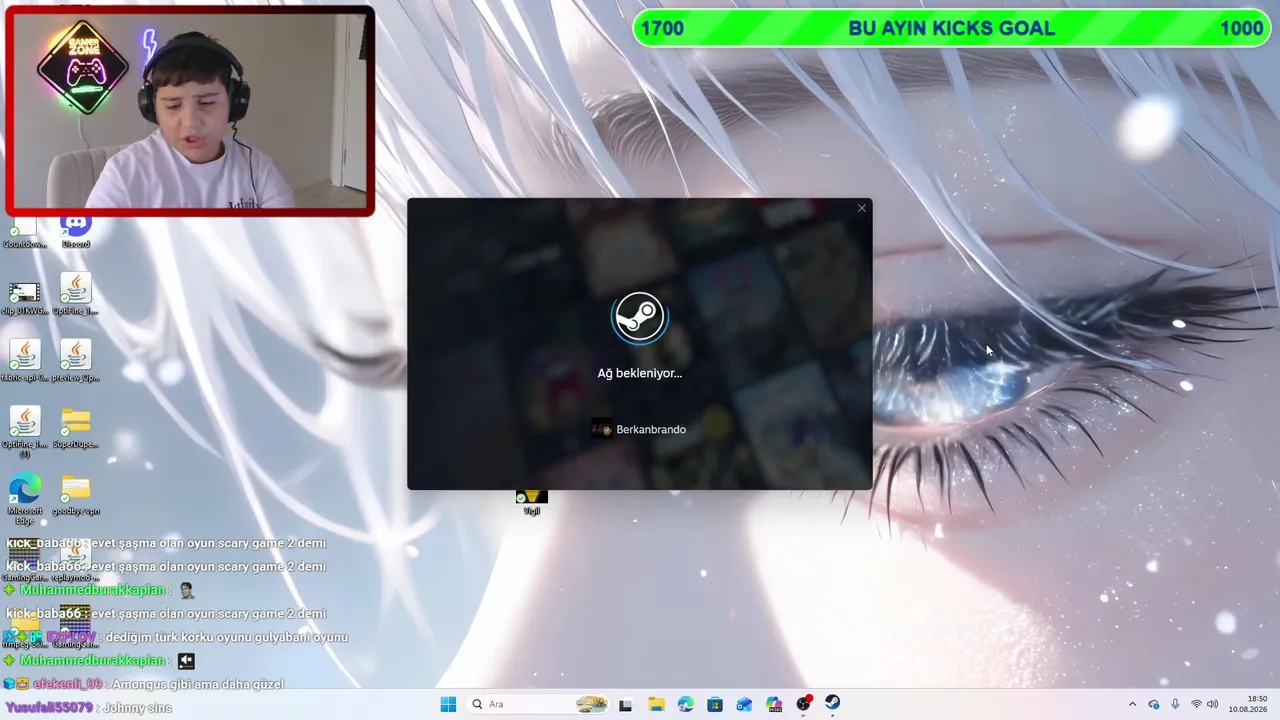Expand the hidden system tray icons chevron

coord(1132,704)
